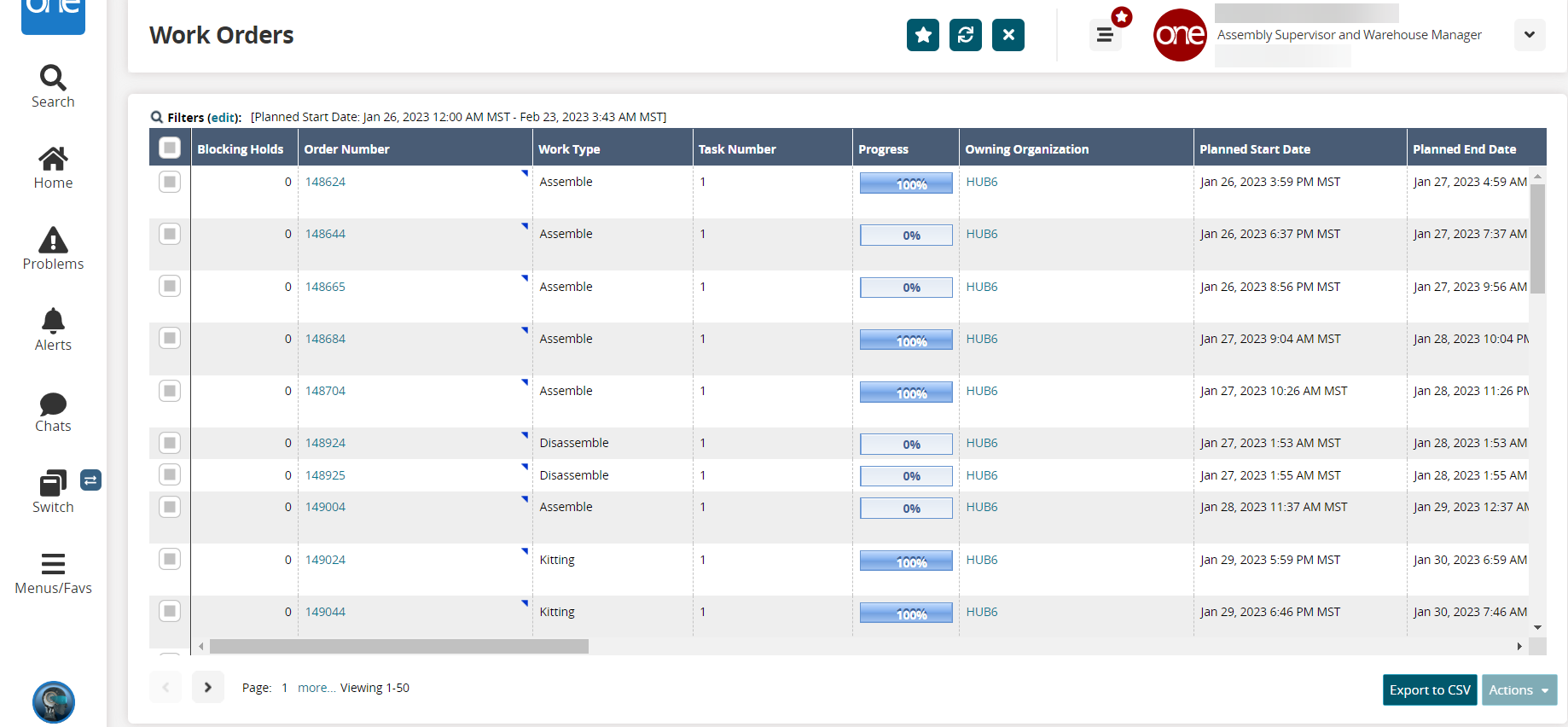Open the Actions dropdown button
Viewport: 1568px width, 727px height.
click(1519, 690)
